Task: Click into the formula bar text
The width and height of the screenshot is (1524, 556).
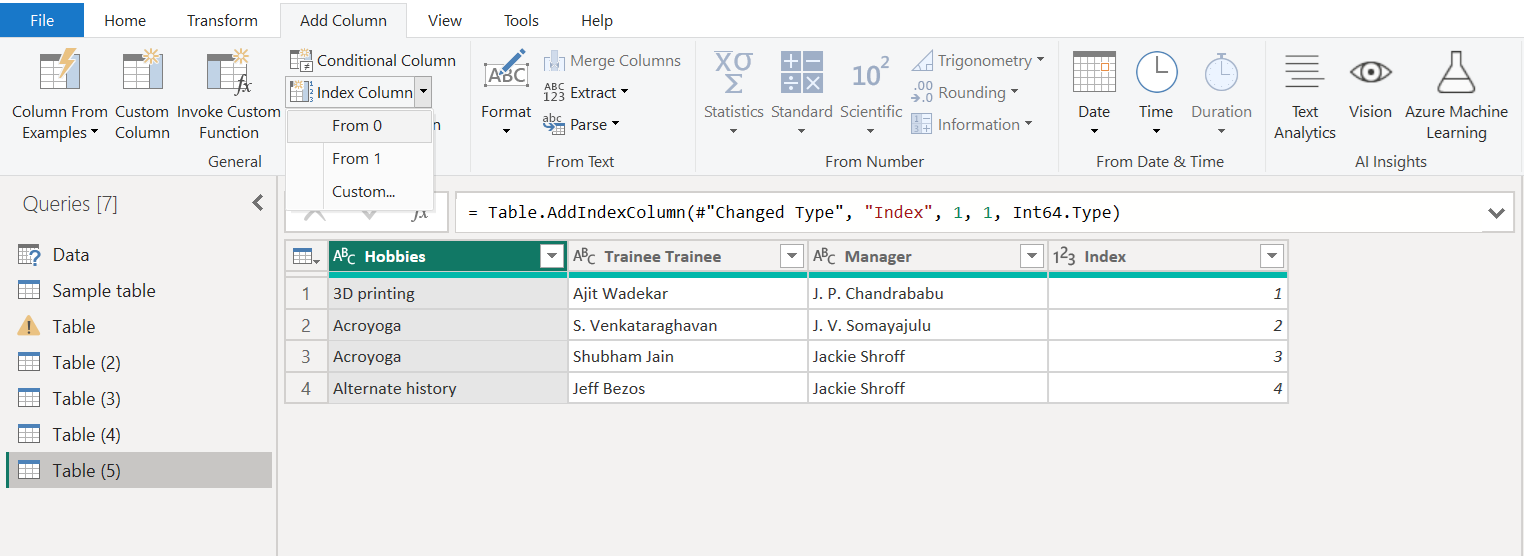Action: tap(793, 213)
